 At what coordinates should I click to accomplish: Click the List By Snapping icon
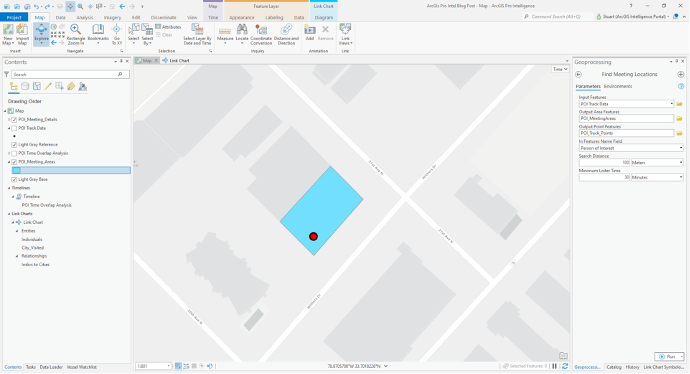59,87
